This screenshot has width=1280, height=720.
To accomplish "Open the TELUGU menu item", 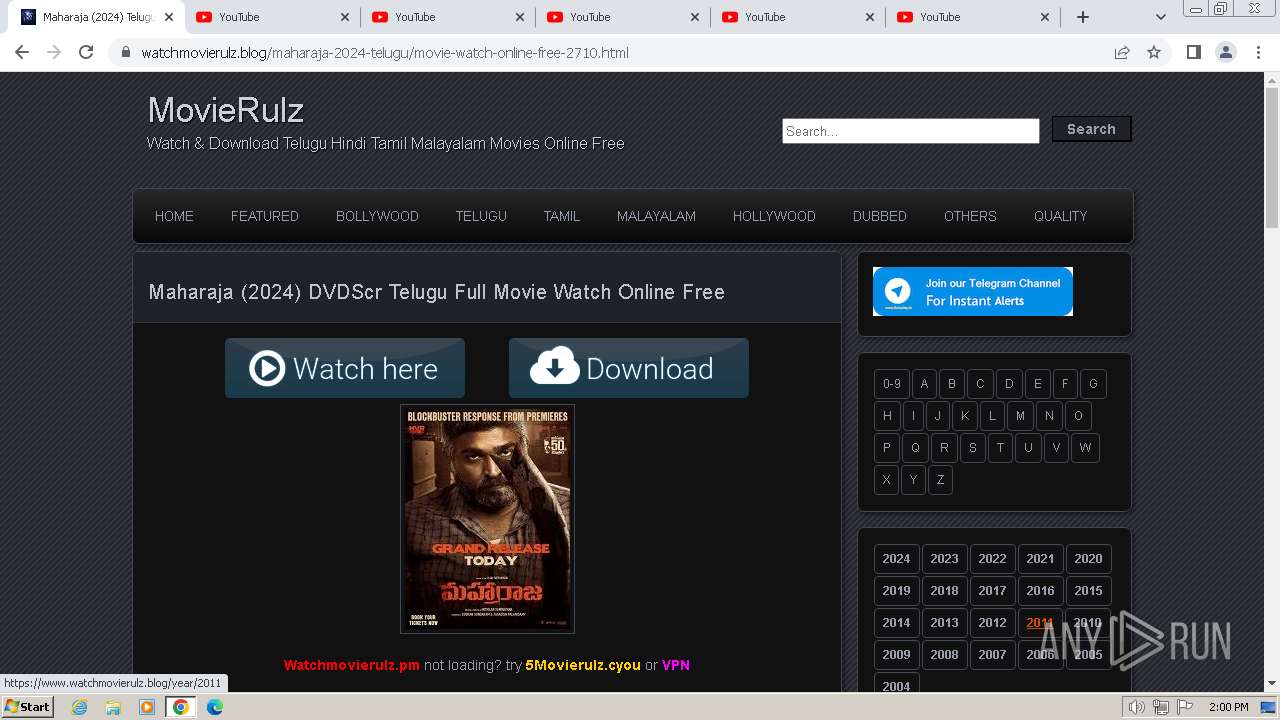I will (481, 216).
